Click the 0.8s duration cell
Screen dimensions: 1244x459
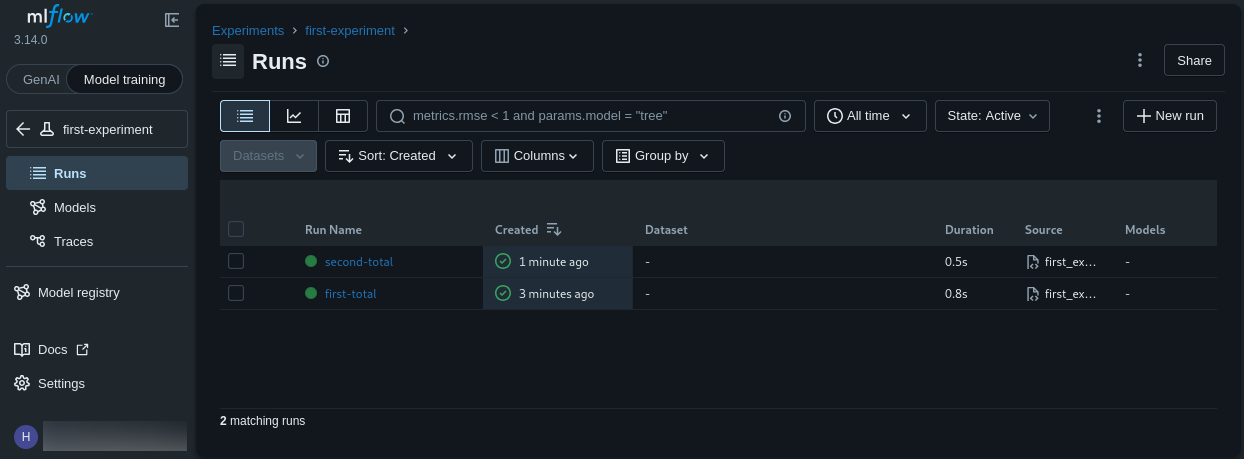coord(956,294)
